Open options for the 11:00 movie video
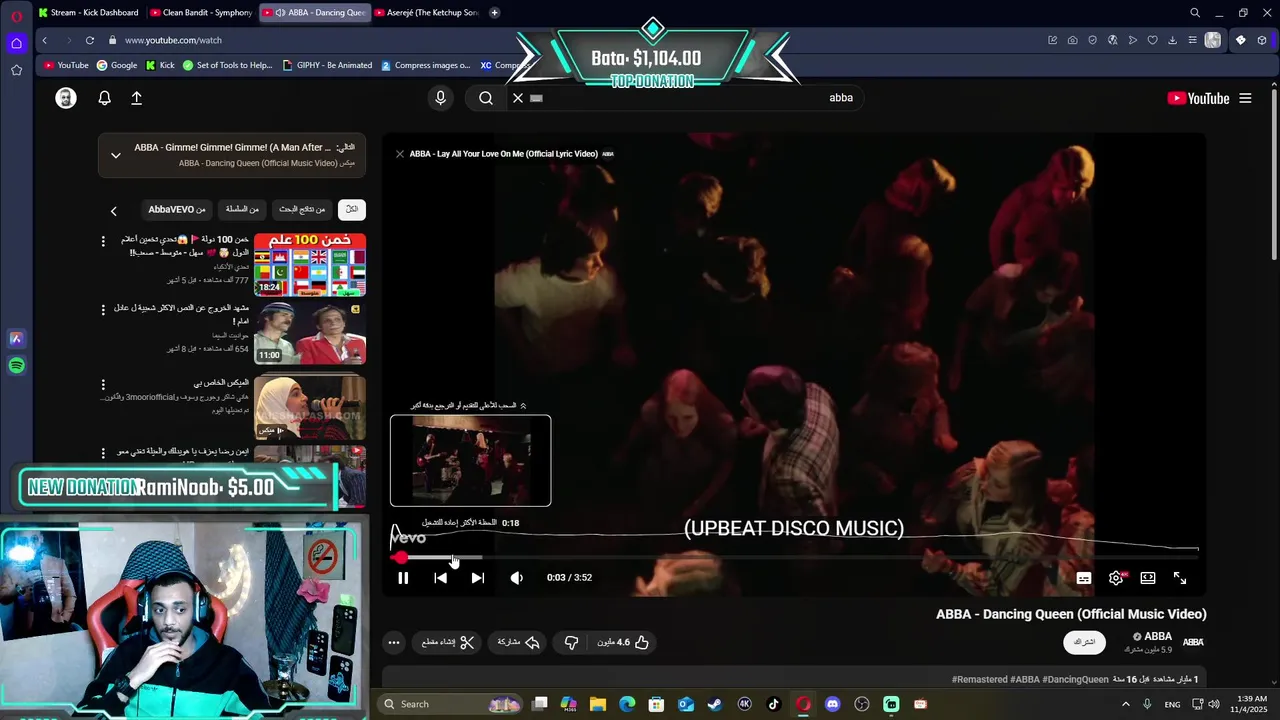The width and height of the screenshot is (1280, 720). pos(102,309)
